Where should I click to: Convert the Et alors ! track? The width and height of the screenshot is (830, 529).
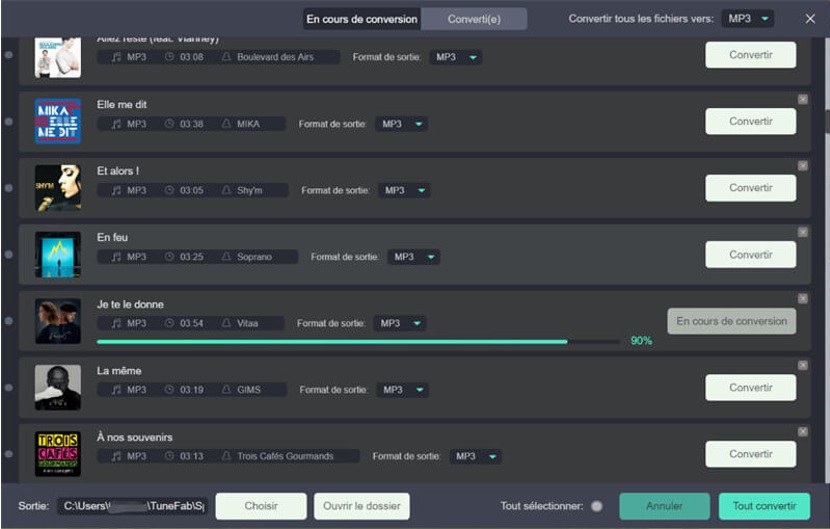(x=751, y=188)
